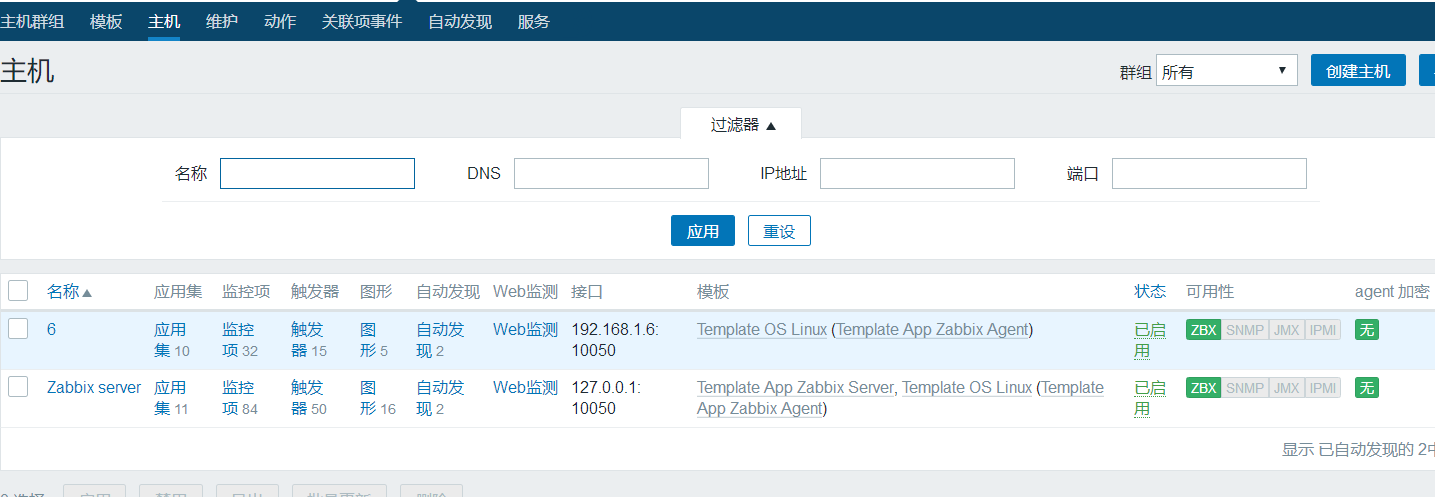1435x497 pixels.
Task: Click the green 无 encryption badge for Zabbix server
Action: pyautogui.click(x=1366, y=388)
